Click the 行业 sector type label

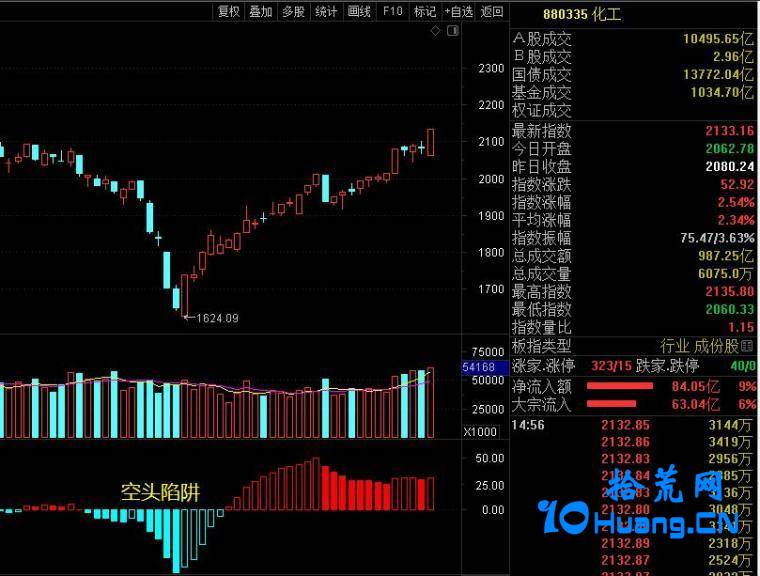(674, 346)
